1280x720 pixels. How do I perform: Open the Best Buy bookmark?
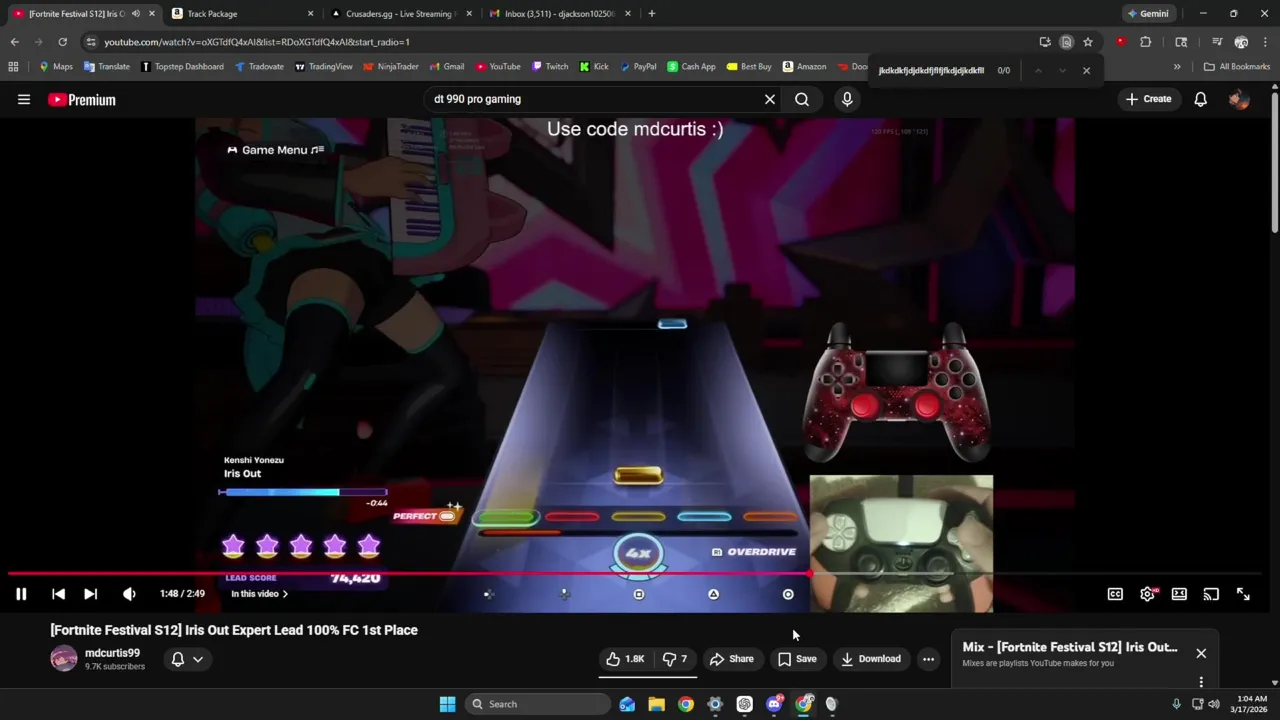coord(749,67)
